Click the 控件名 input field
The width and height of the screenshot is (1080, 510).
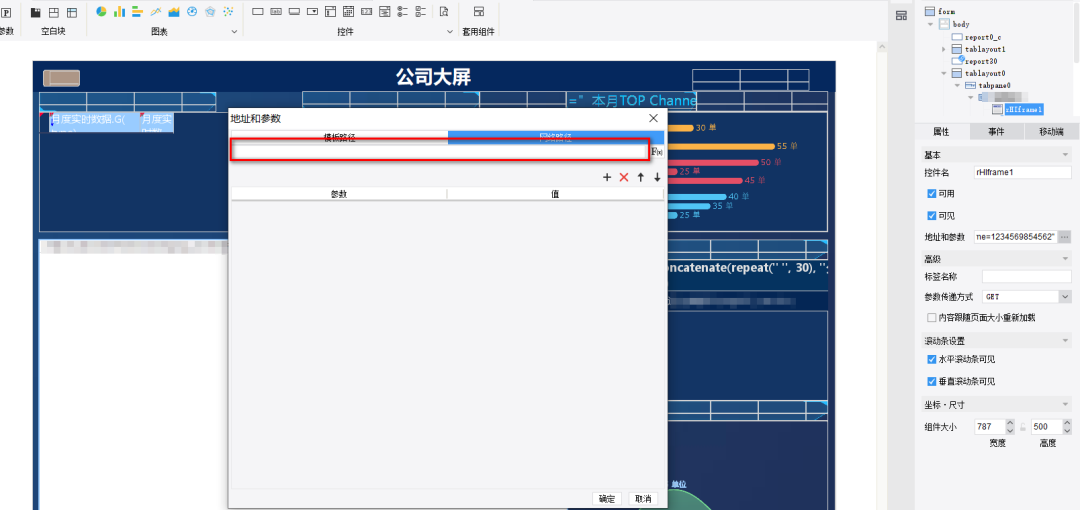pyautogui.click(x=1022, y=172)
